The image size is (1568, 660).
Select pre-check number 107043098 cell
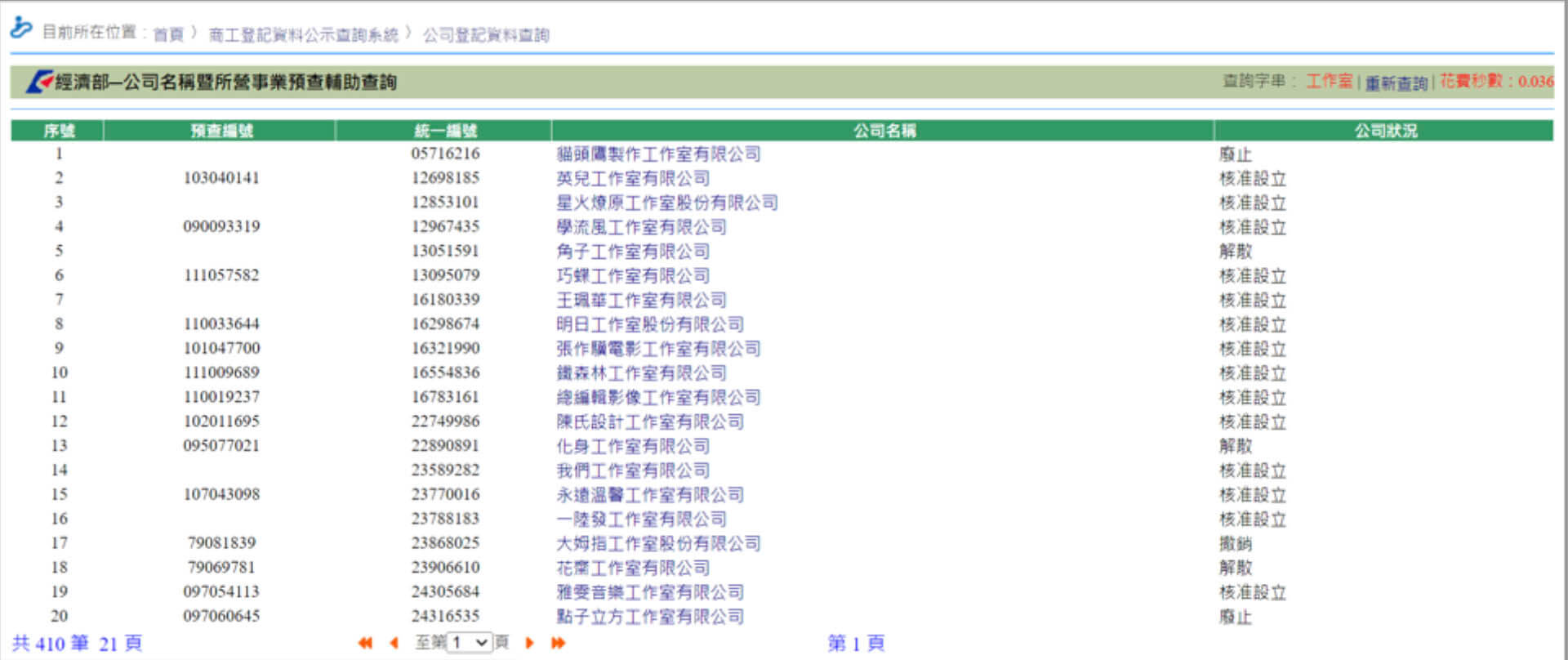(221, 494)
